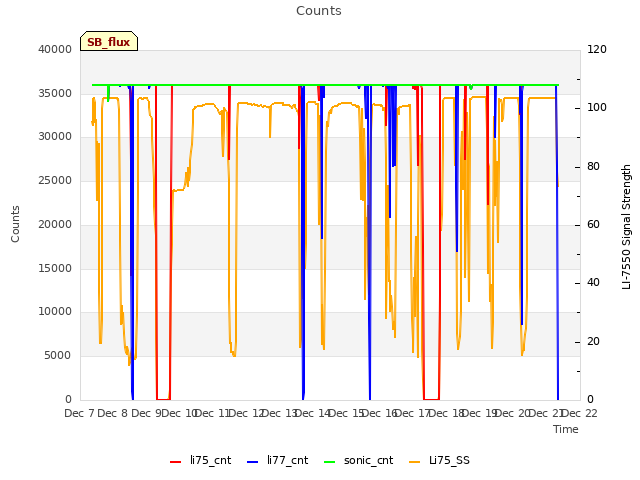Click the 'Dec 22' x-axis label
Viewport: 640px width, 480px height.
579,413
